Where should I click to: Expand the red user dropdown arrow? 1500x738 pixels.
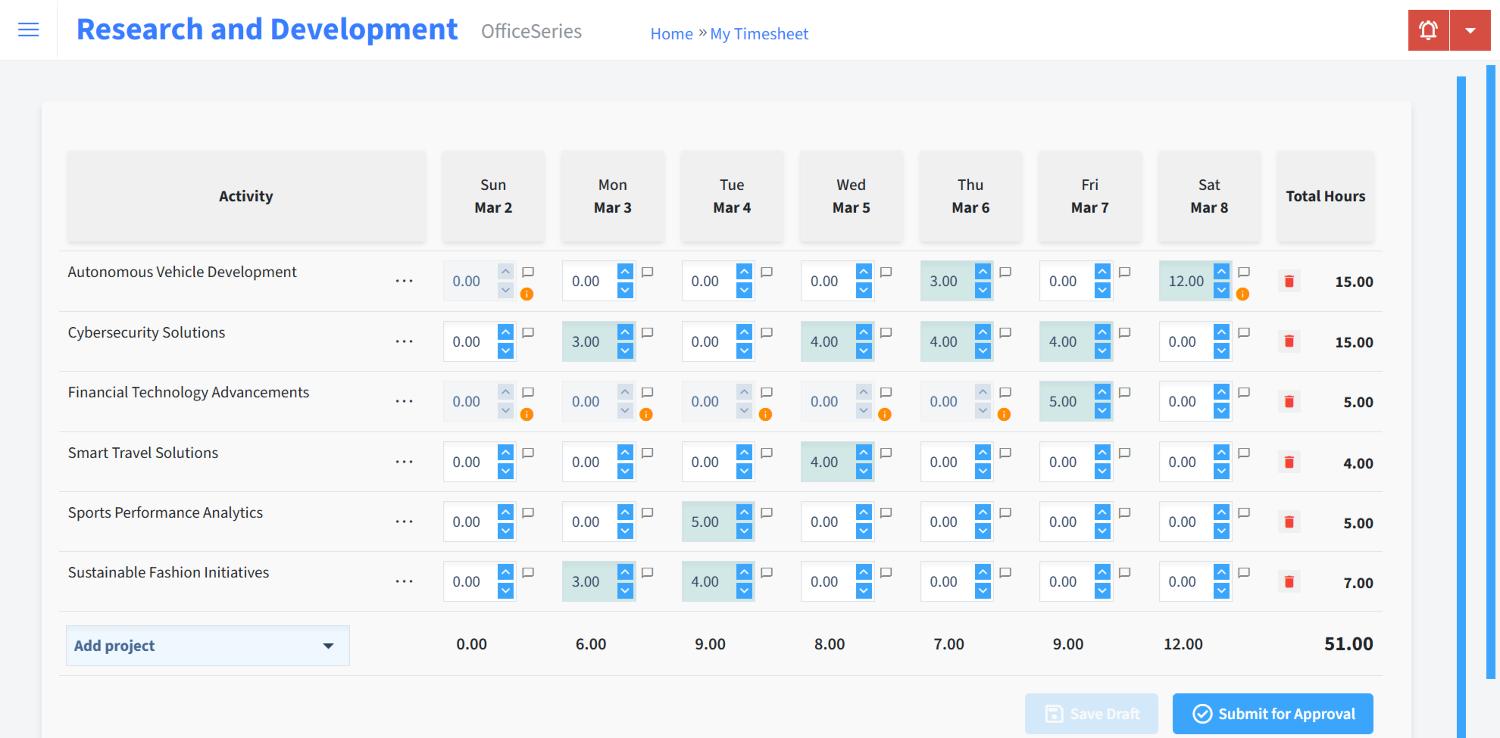[1470, 30]
